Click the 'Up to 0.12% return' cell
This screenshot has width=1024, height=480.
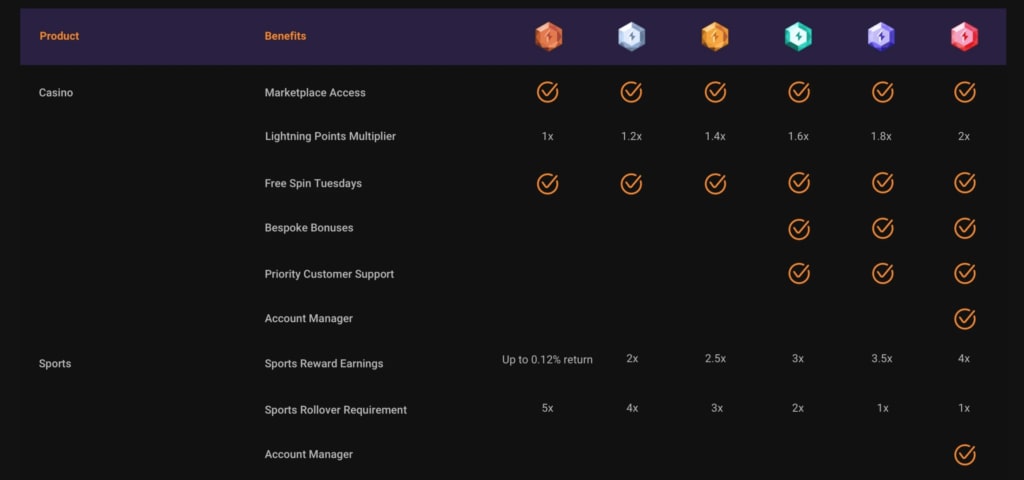coord(547,360)
